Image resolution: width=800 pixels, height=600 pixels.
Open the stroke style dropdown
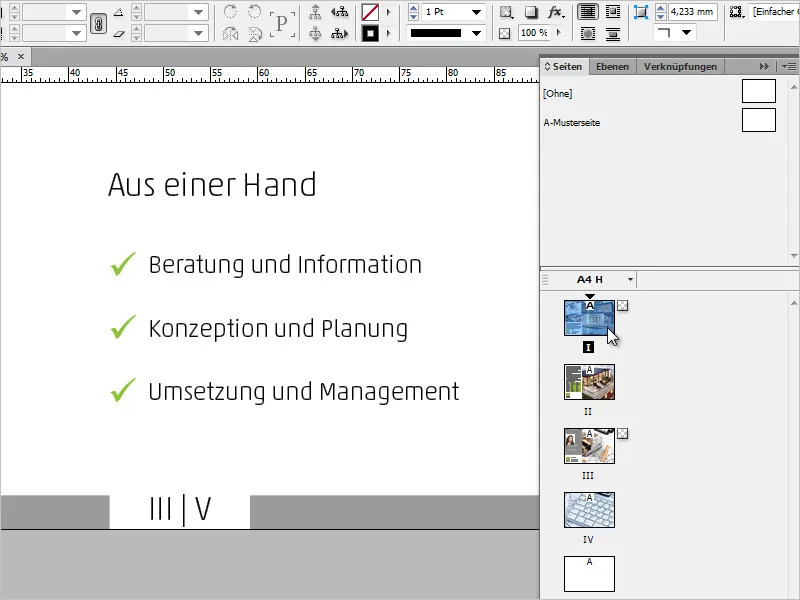[476, 33]
